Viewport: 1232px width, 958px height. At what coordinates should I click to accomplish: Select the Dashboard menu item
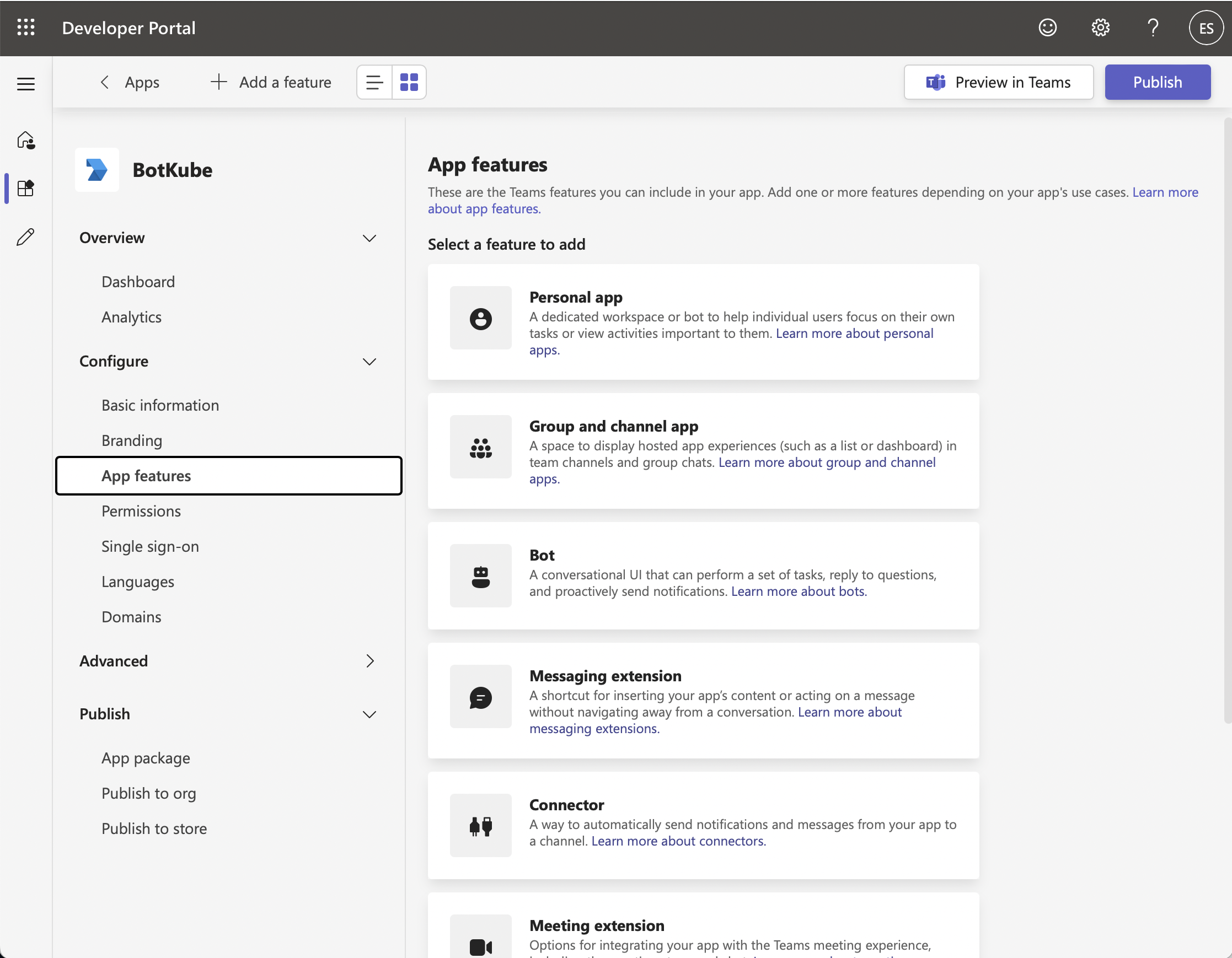pos(138,280)
